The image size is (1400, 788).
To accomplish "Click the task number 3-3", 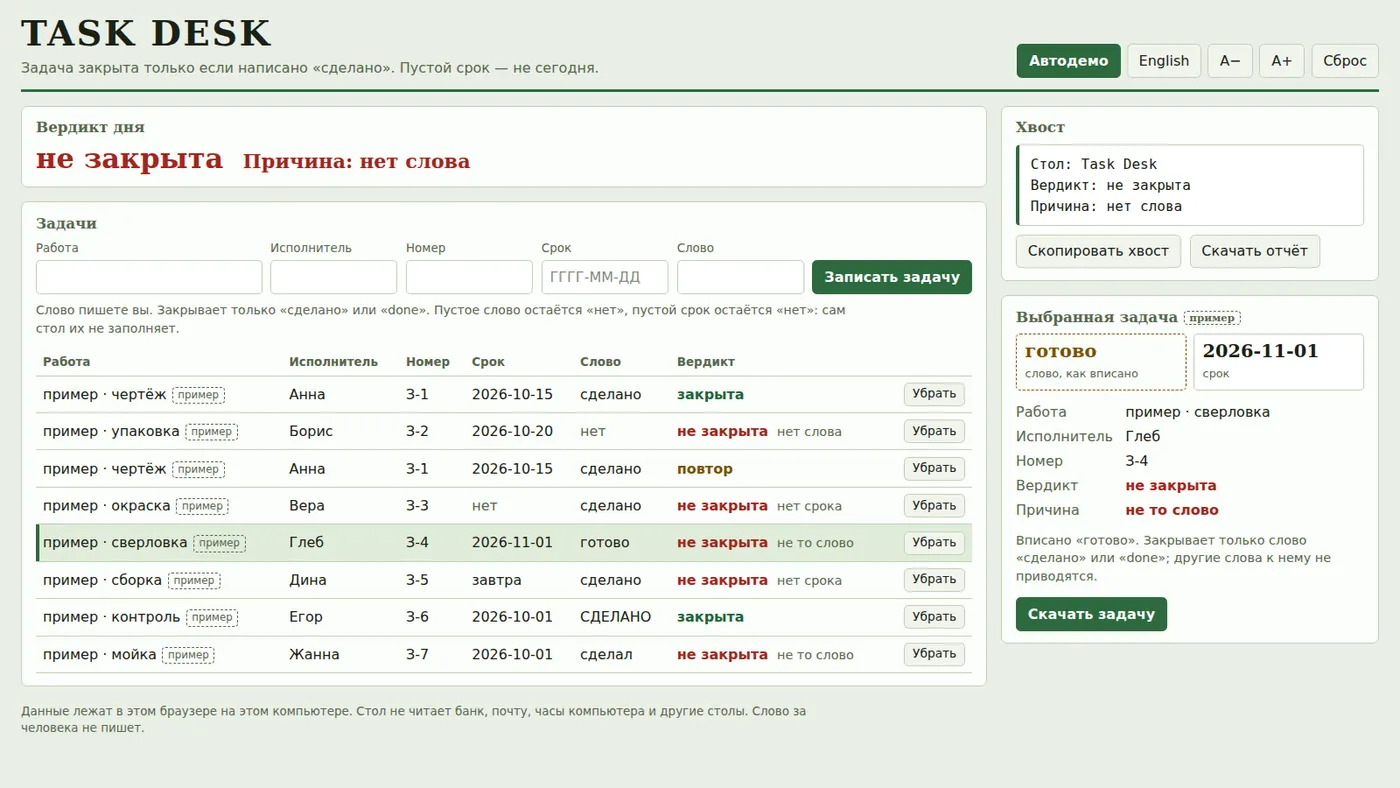I will [417, 506].
